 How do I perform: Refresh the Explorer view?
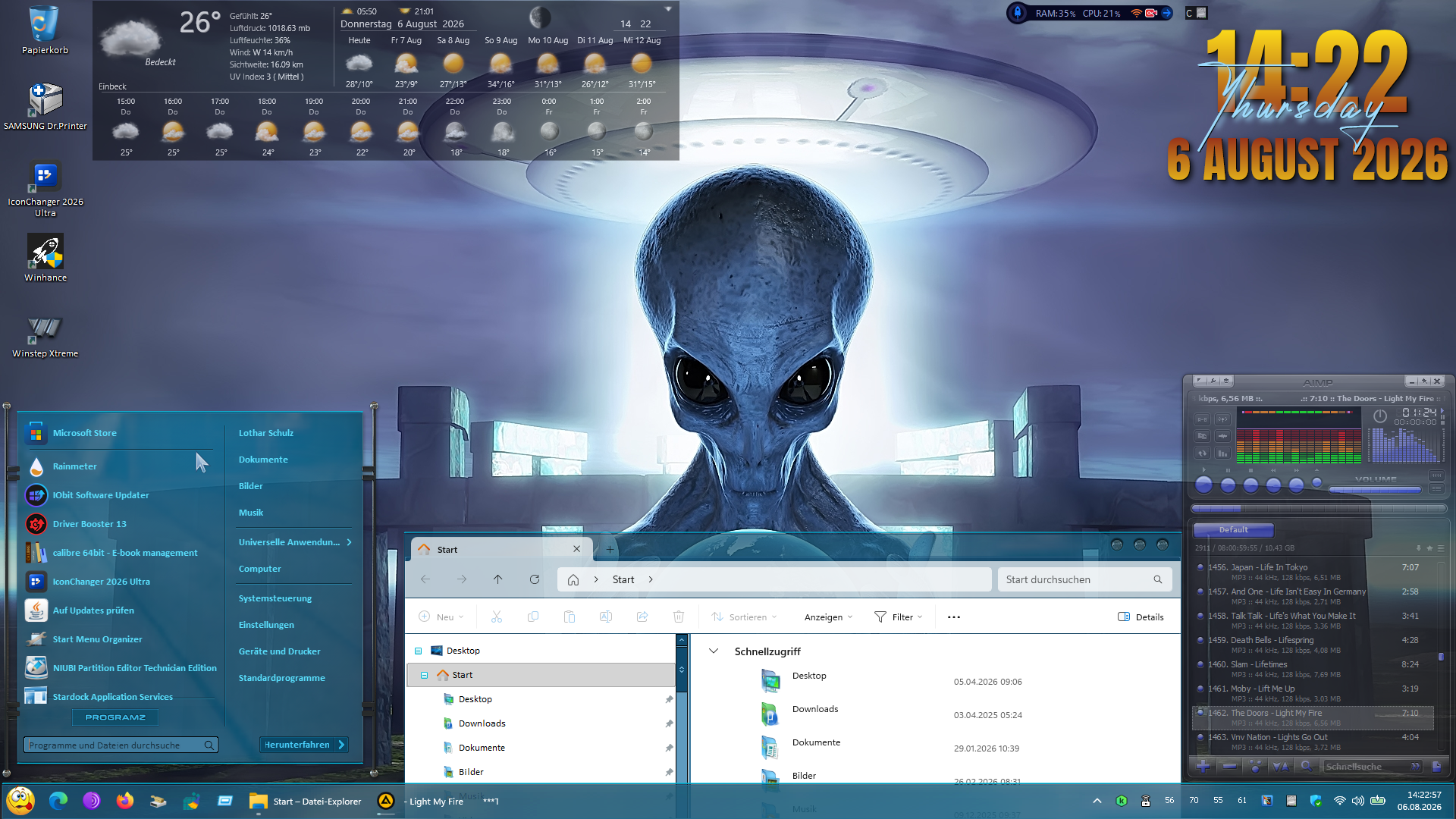(535, 579)
